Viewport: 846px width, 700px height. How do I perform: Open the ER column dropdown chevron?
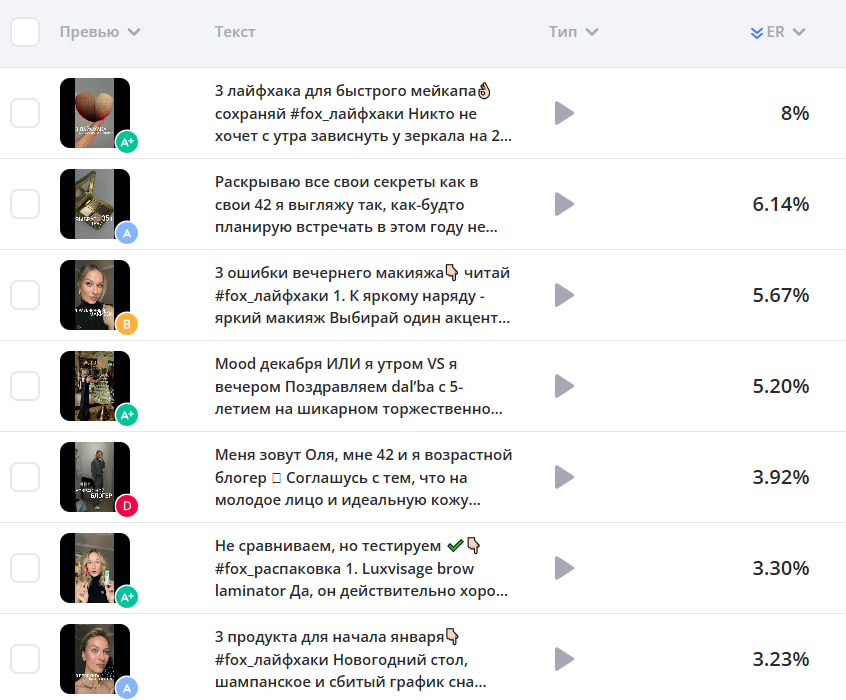point(799,32)
